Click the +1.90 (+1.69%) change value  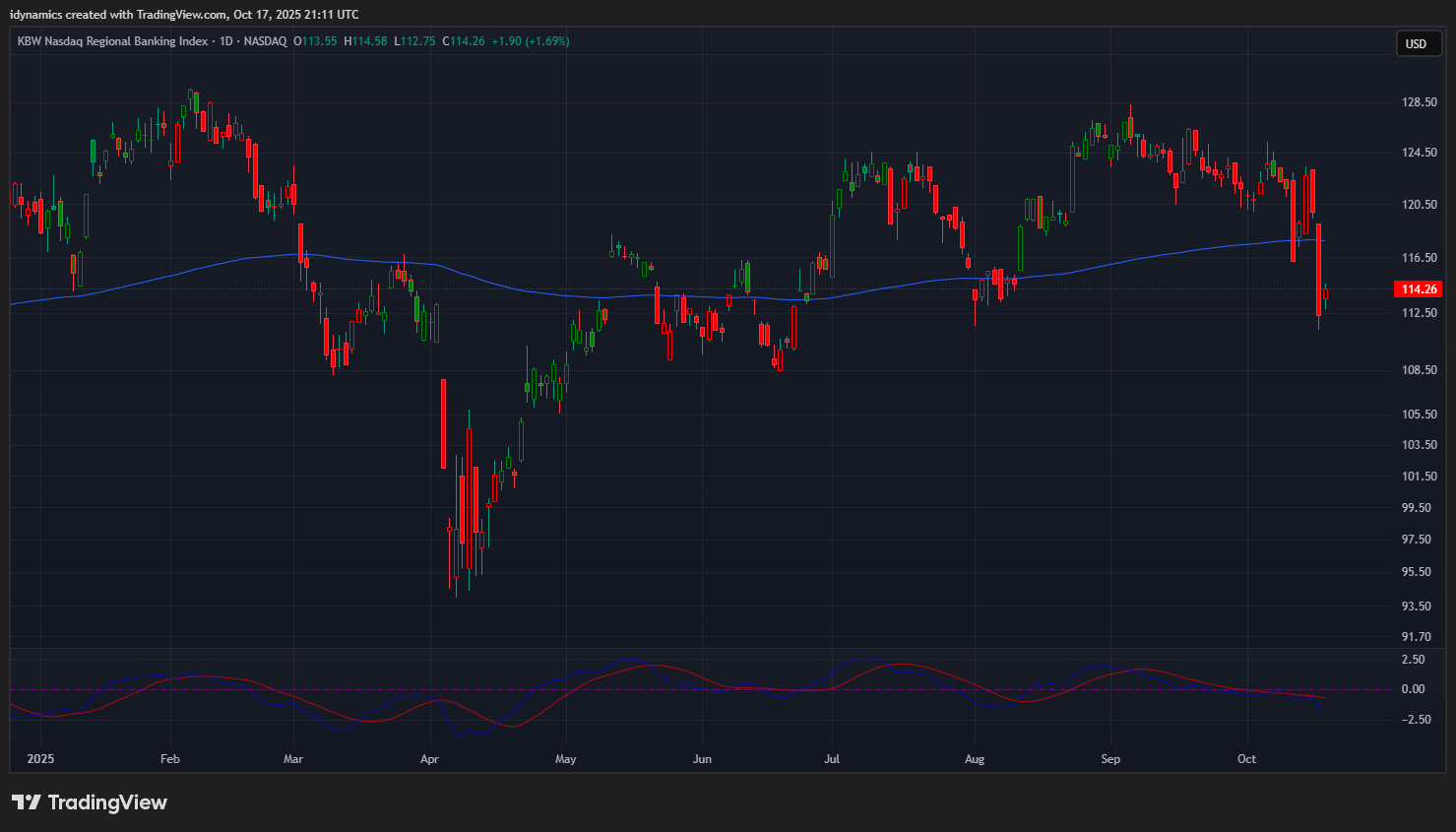(531, 41)
